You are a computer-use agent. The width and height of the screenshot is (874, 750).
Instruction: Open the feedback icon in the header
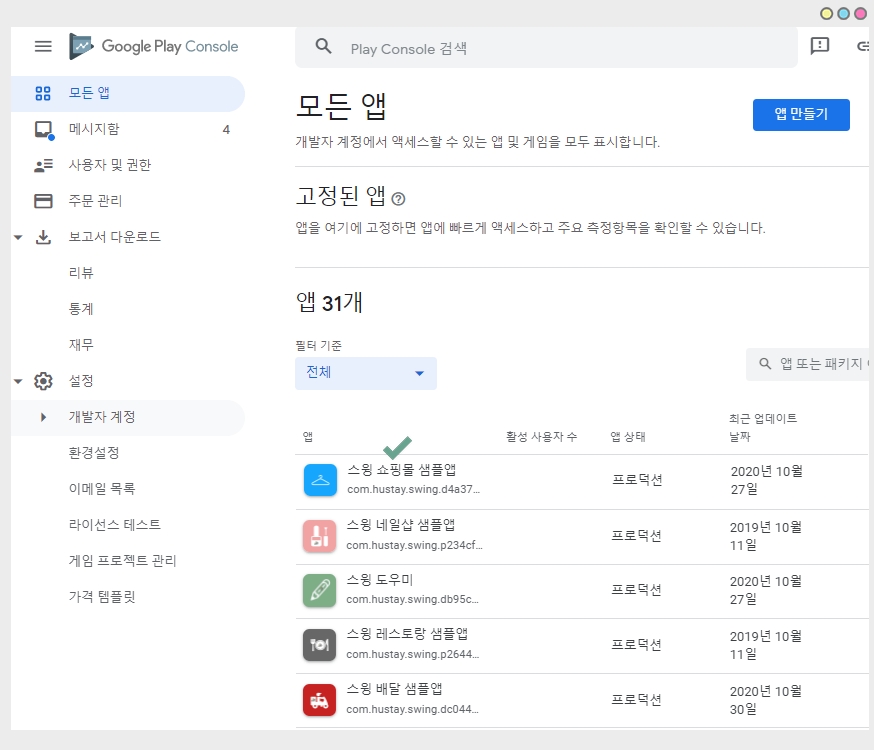(819, 46)
